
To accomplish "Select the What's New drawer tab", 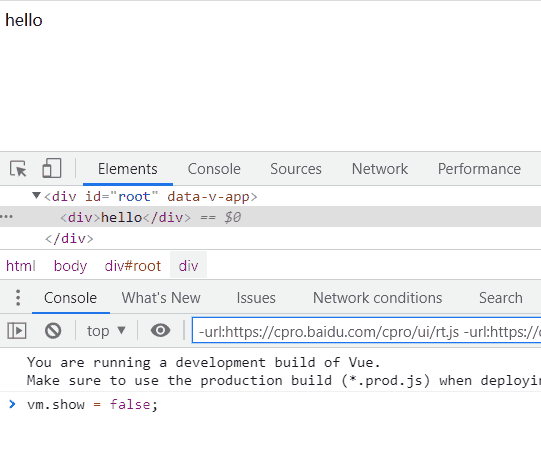I will pyautogui.click(x=161, y=298).
